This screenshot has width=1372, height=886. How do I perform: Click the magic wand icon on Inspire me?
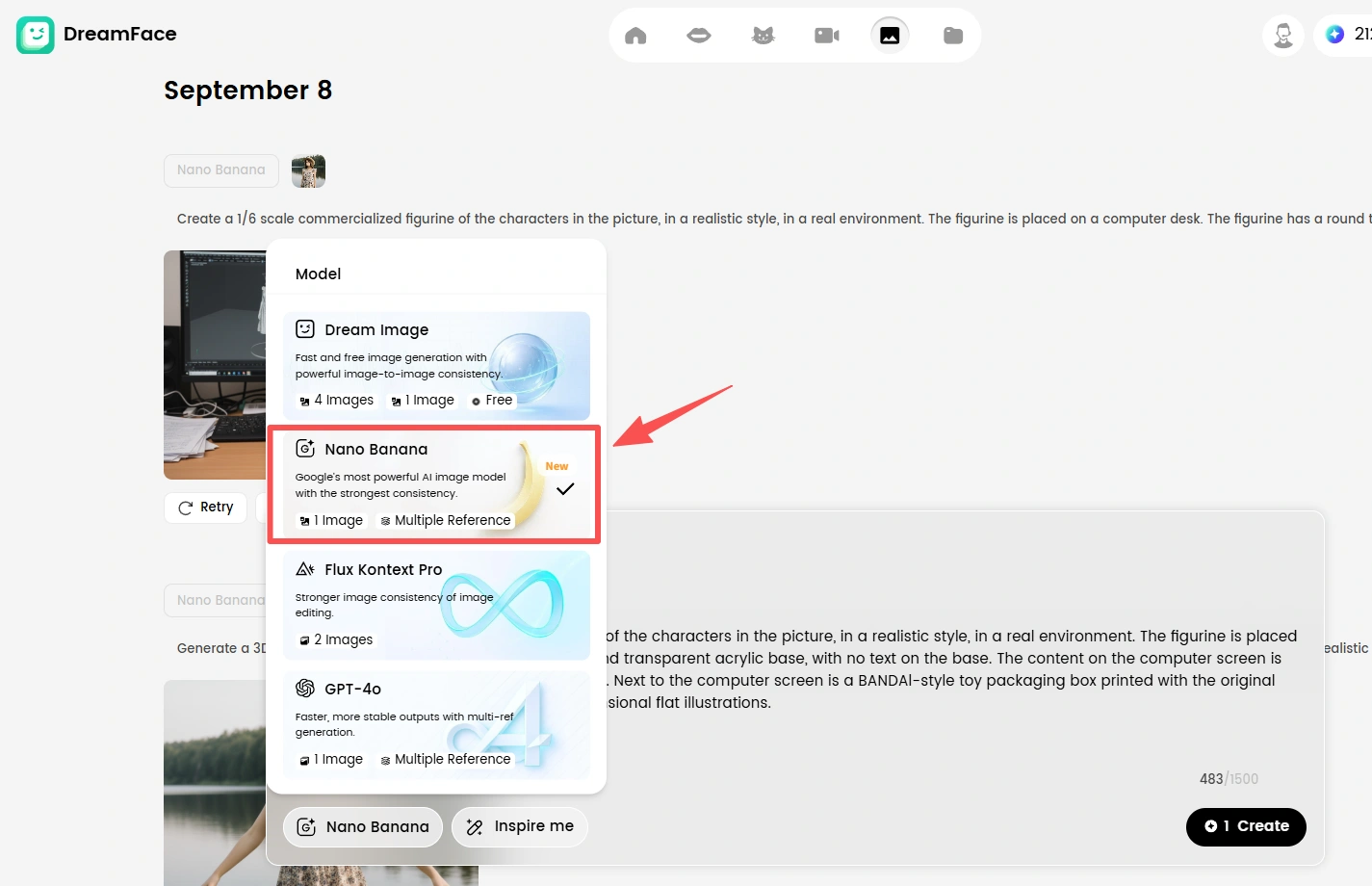tap(475, 827)
